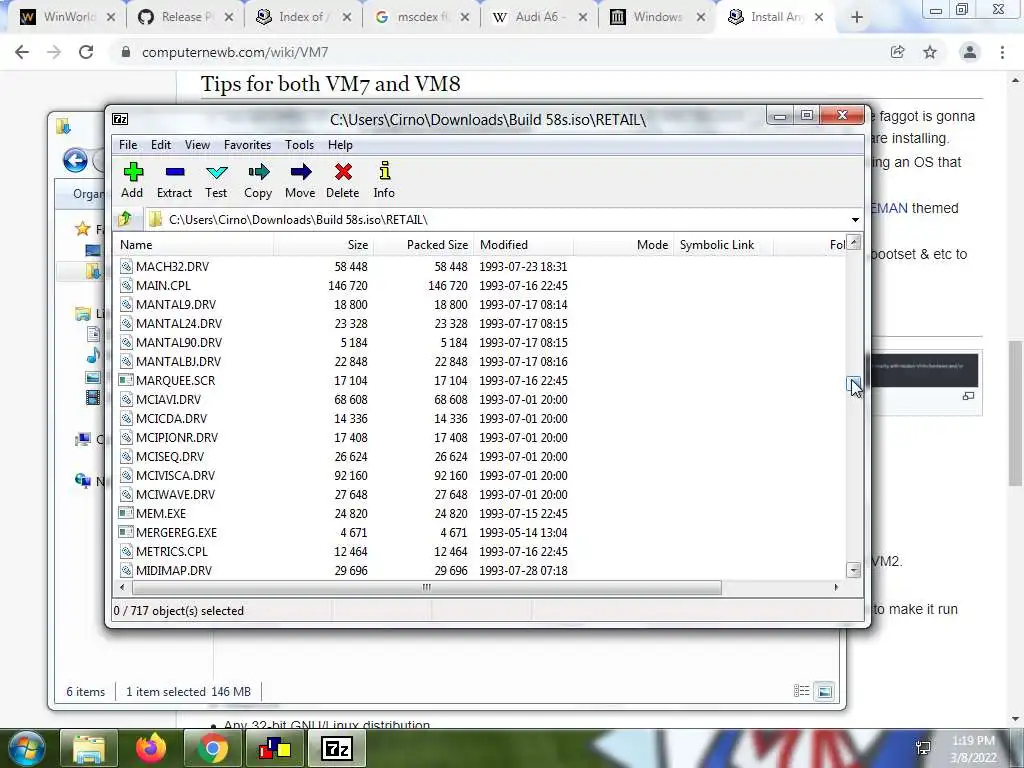Click the Add button in 7-Zip toolbar
The image size is (1024, 768).
[x=133, y=180]
